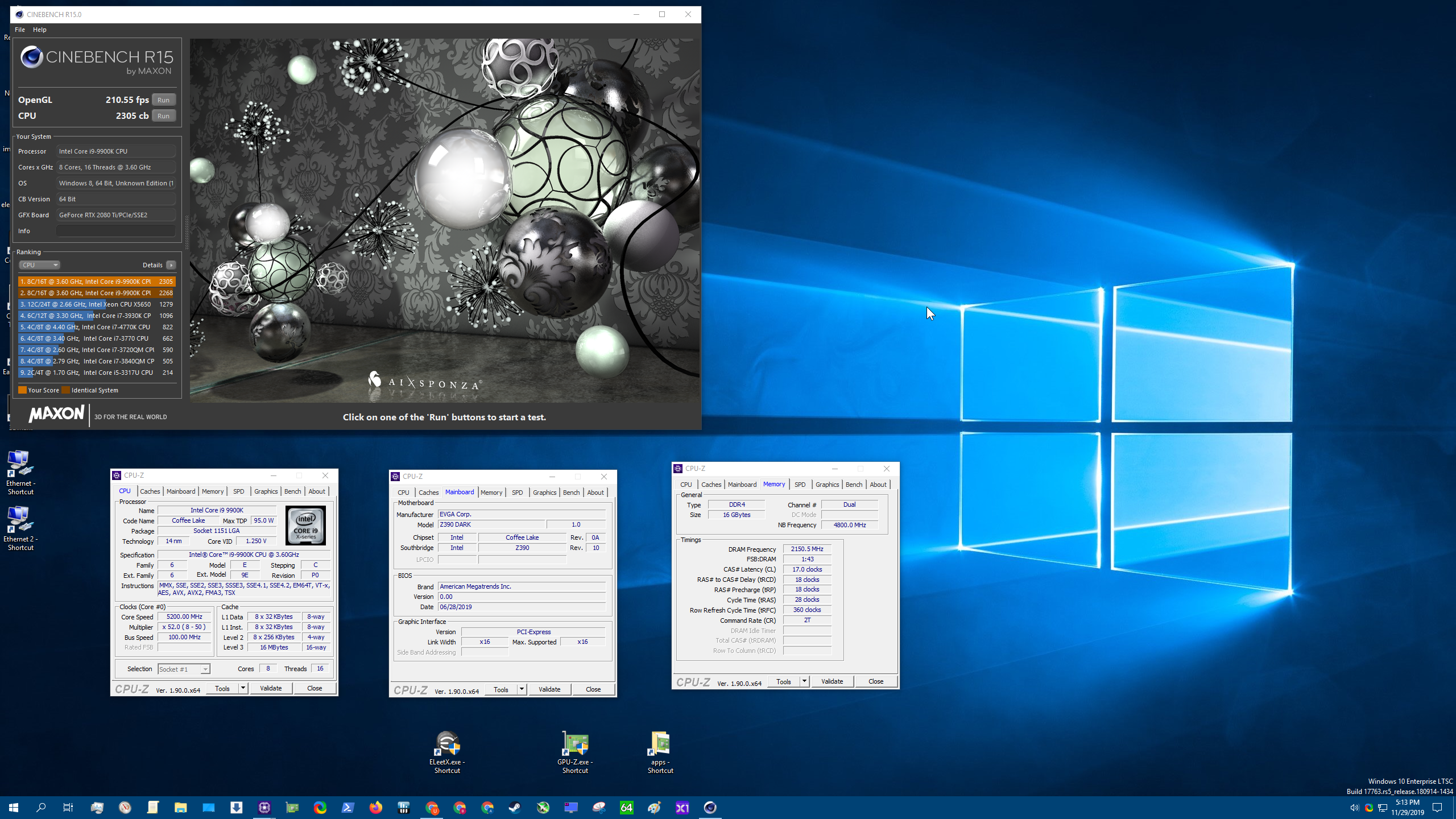The height and width of the screenshot is (819, 1456).
Task: Click Intel Core i9 logo in CPU-Z
Action: (306, 526)
